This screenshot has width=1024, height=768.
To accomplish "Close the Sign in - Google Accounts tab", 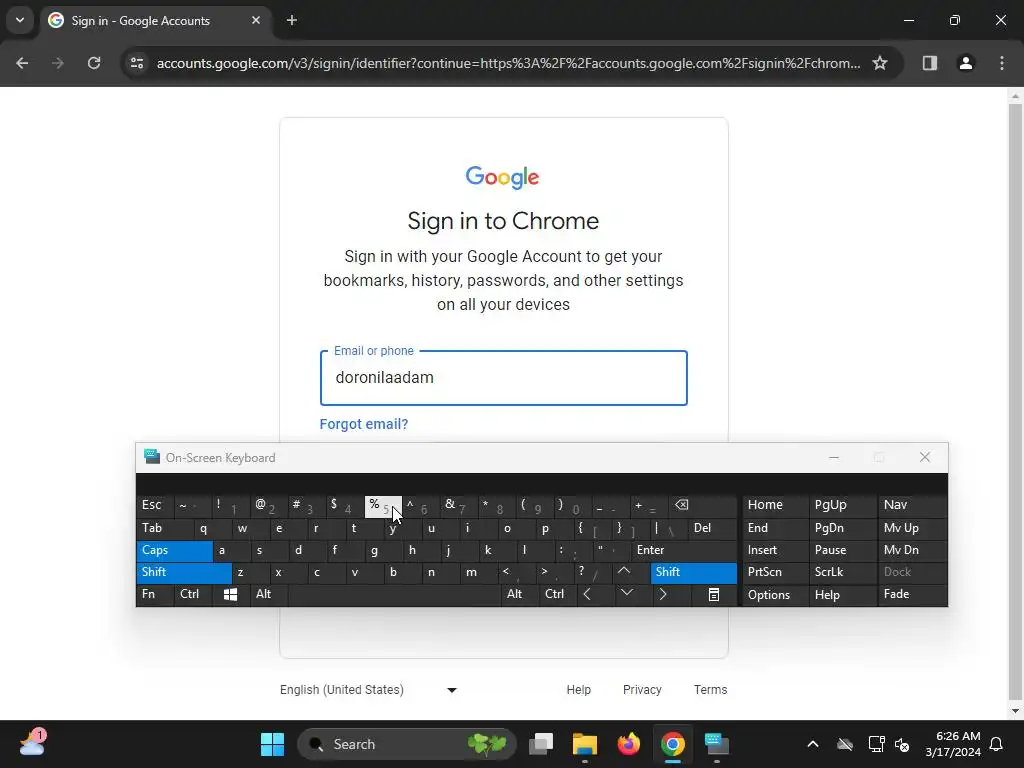I will (256, 20).
